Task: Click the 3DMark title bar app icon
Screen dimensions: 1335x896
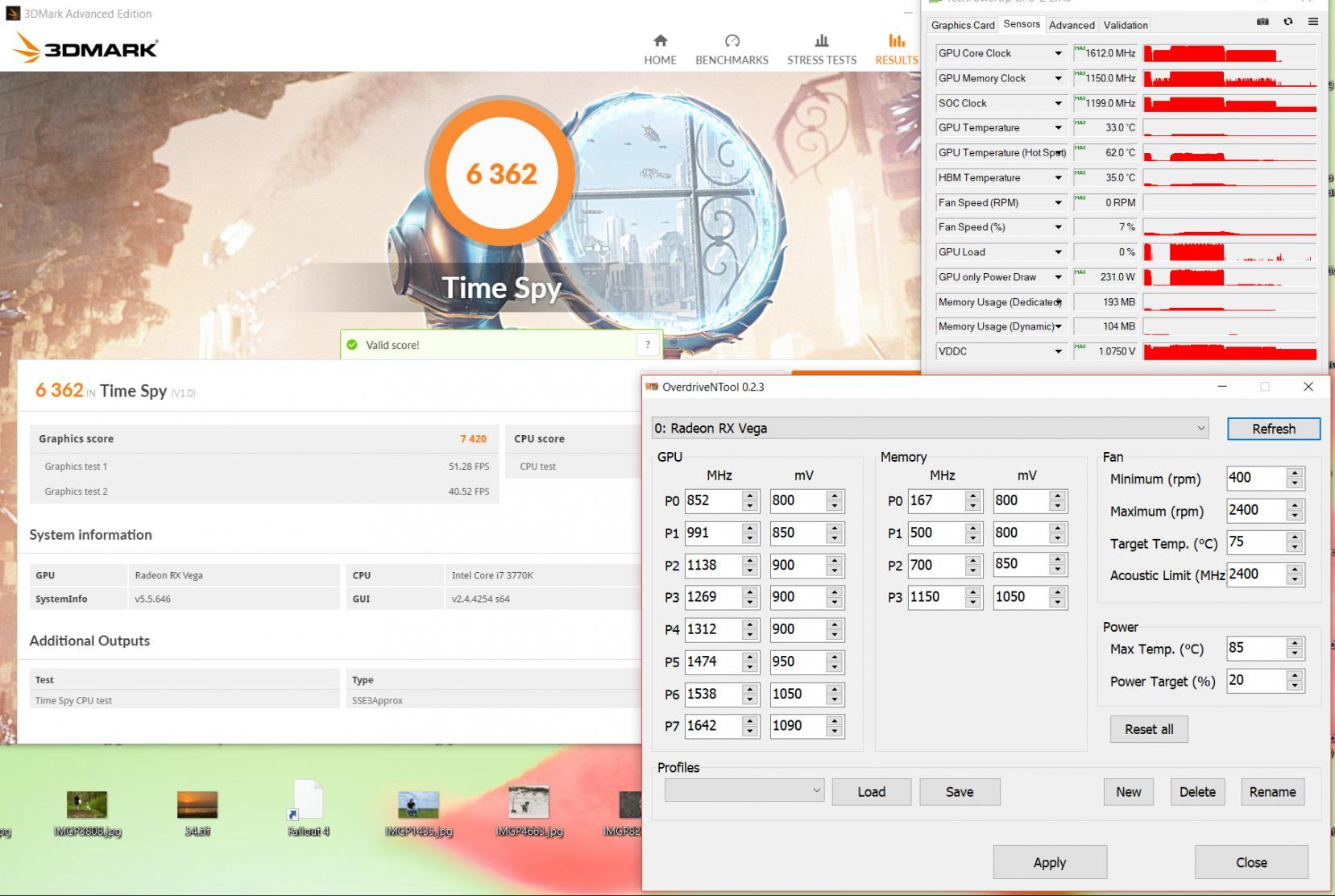Action: [12, 13]
